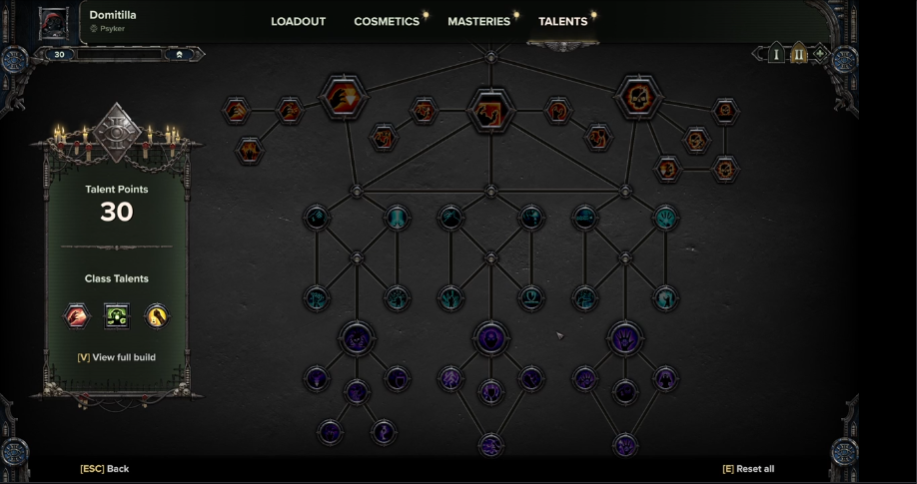
Task: Select the teal open-hand talent node
Action: tap(666, 218)
